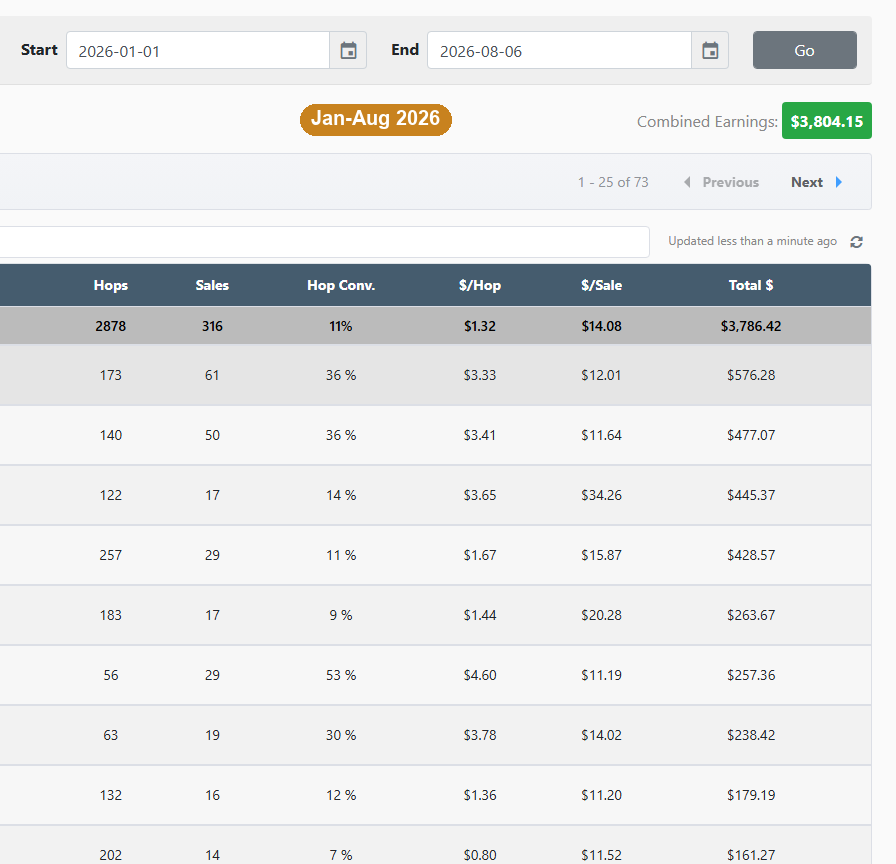
Task: Click the Hops cell showing 257
Action: coord(111,555)
